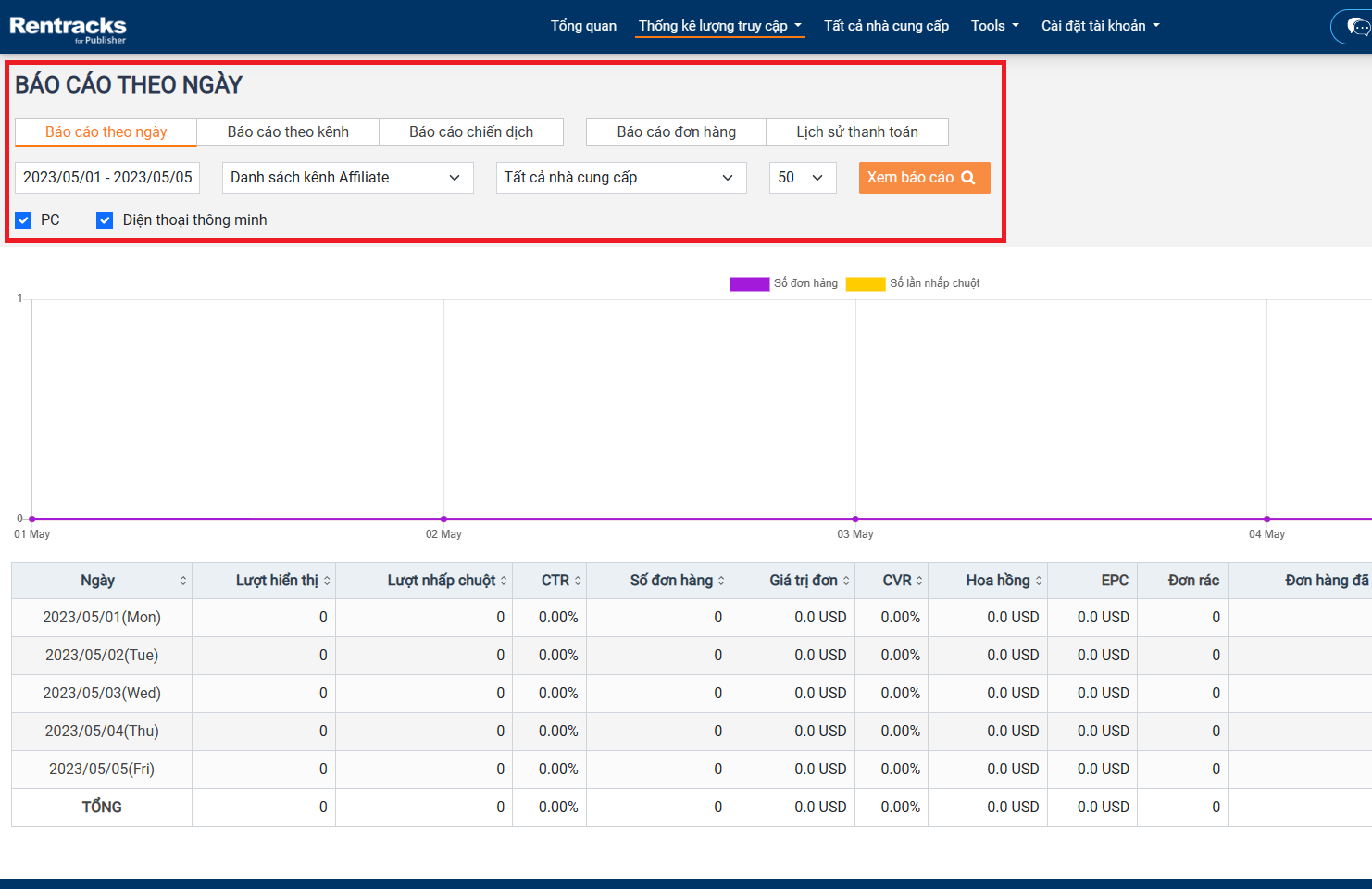The image size is (1372, 889).
Task: Click sort arrows on Ngày column
Action: click(183, 581)
